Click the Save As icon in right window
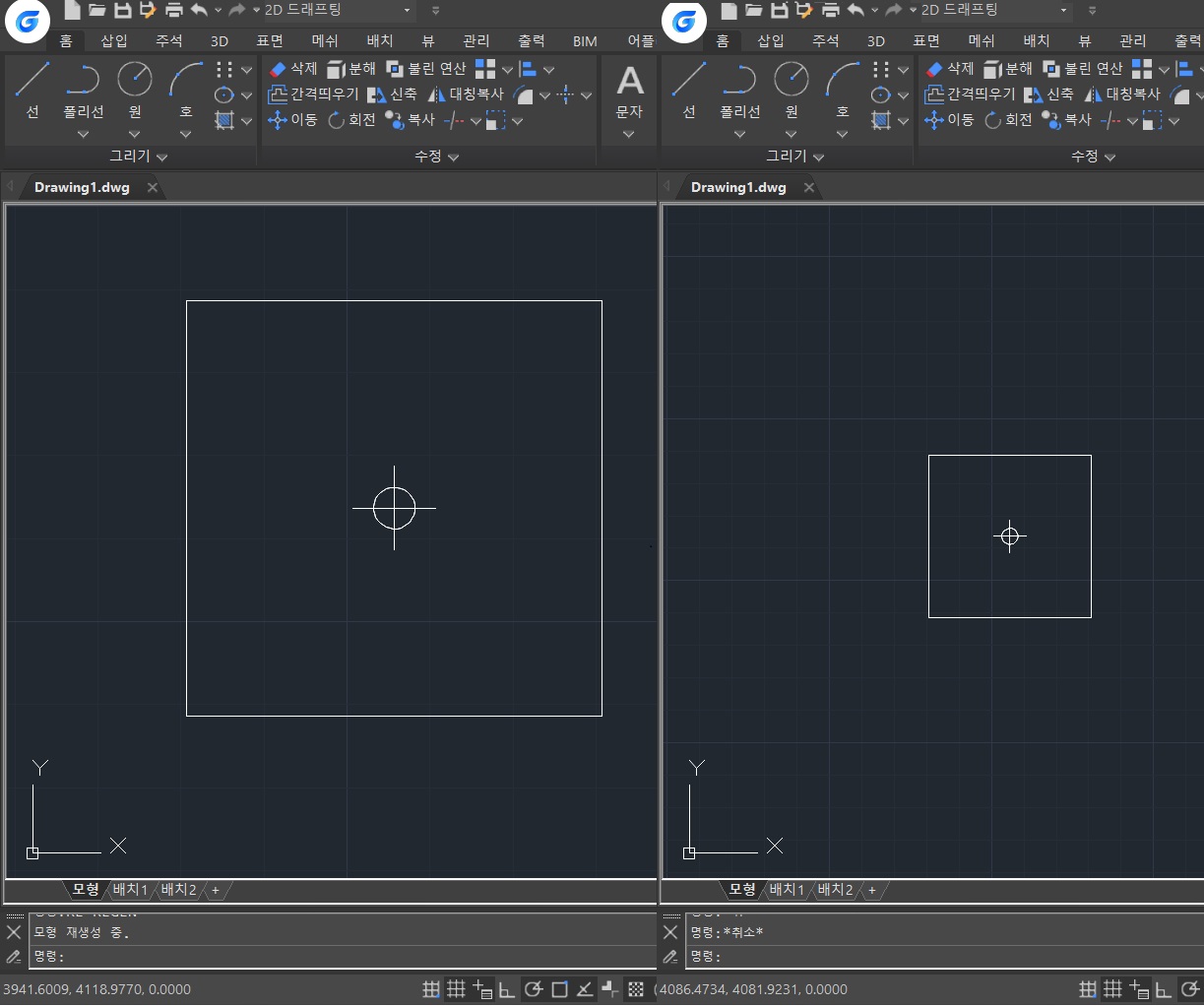 (804, 11)
